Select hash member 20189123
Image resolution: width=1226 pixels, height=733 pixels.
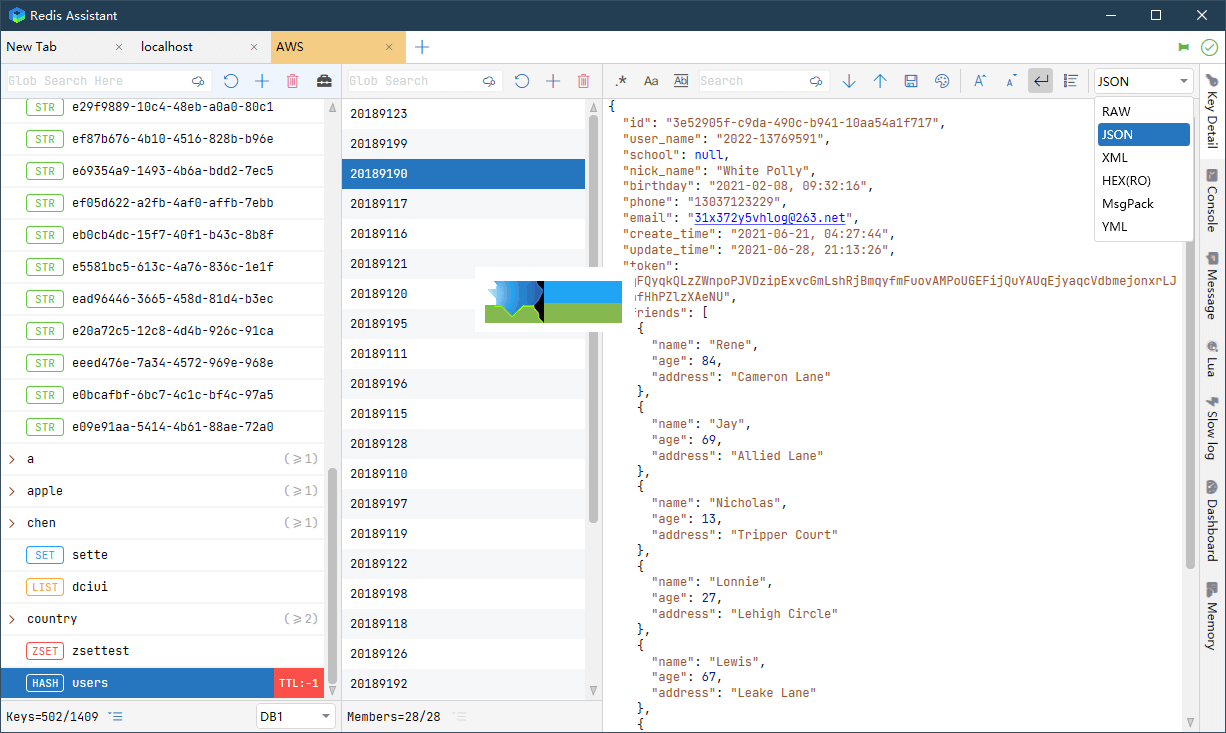[463, 114]
